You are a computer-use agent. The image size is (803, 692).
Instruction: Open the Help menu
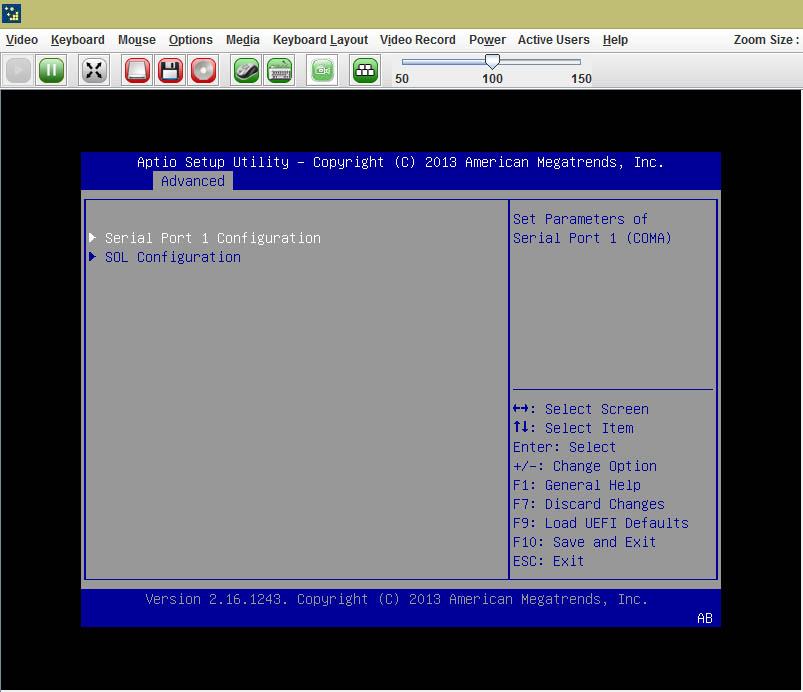click(615, 40)
